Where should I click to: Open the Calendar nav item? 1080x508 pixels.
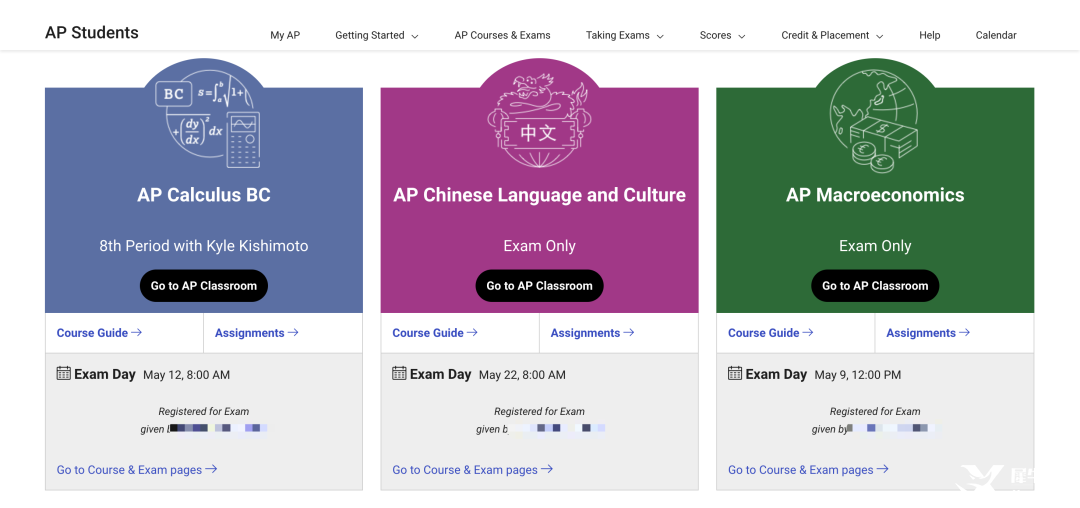tap(996, 35)
